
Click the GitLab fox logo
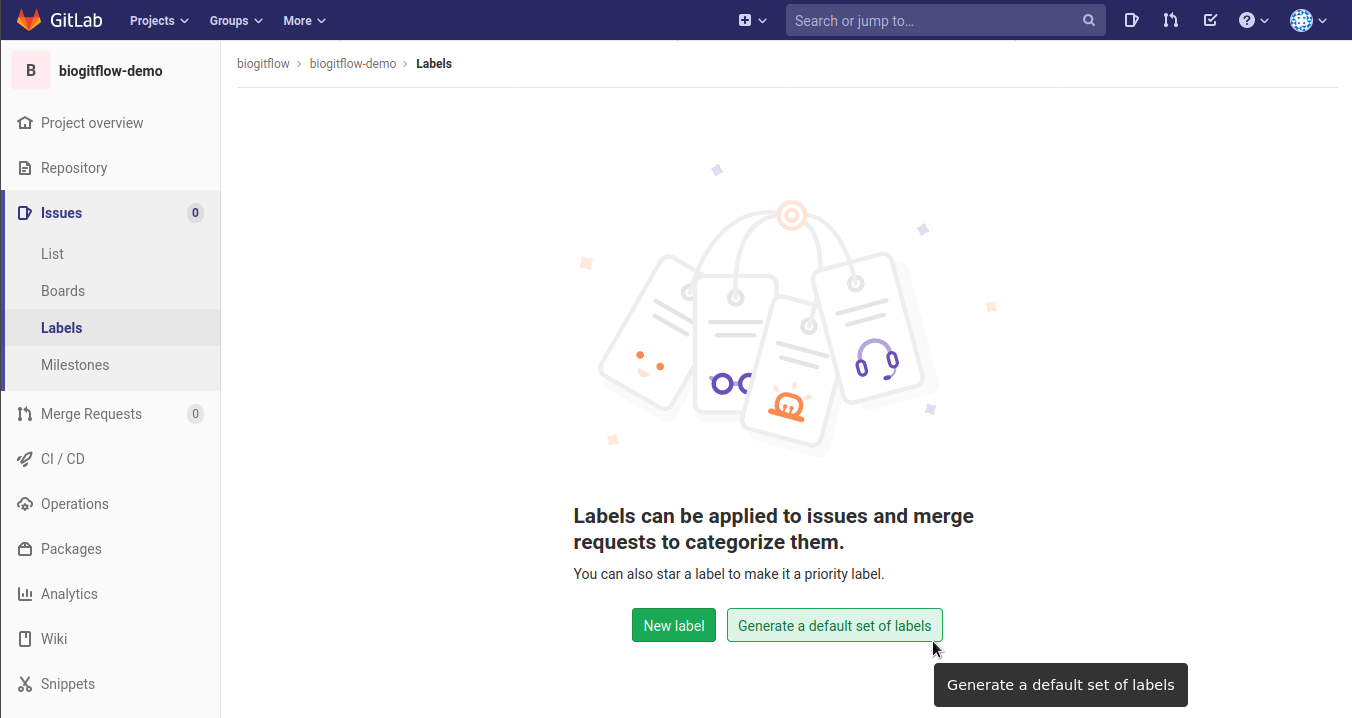coord(28,20)
